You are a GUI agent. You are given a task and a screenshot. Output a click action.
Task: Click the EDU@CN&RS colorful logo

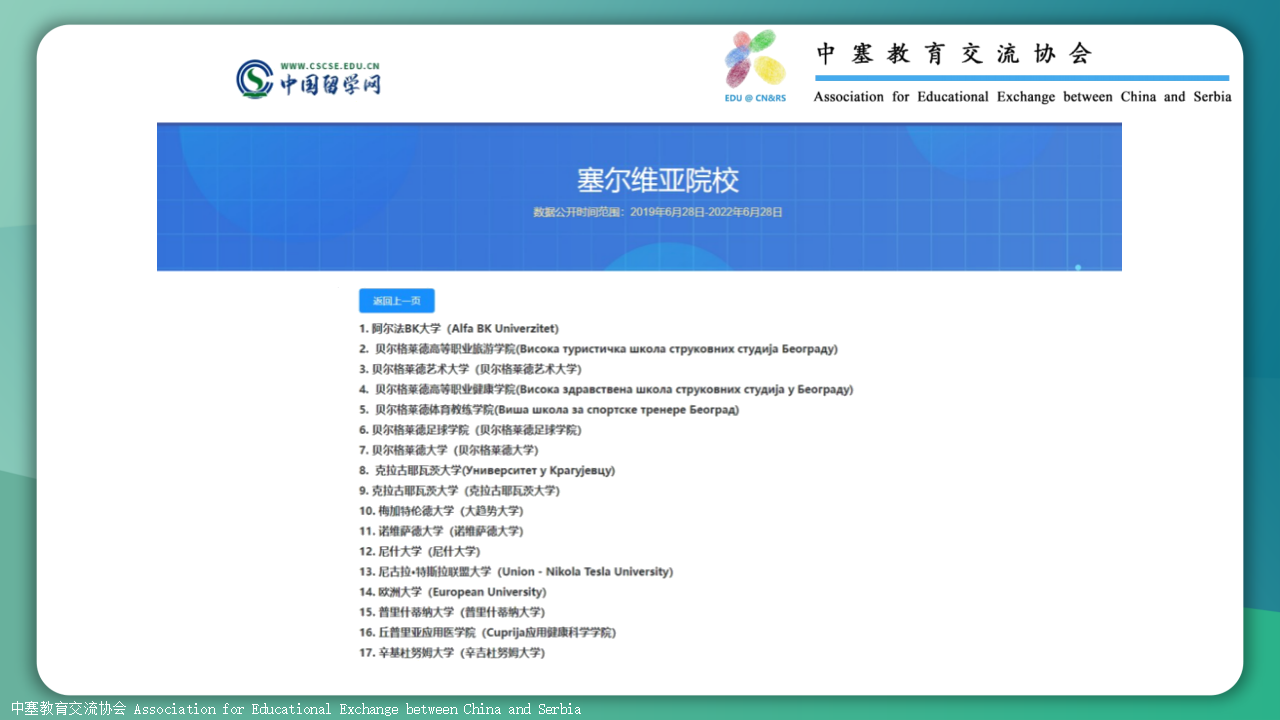[x=756, y=66]
